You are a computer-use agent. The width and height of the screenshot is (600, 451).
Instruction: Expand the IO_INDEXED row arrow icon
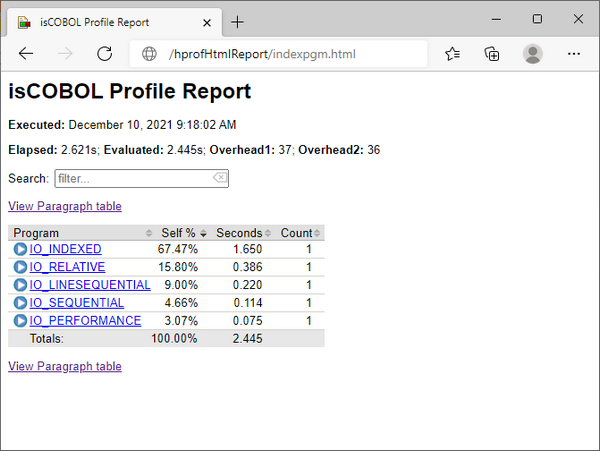[20, 249]
